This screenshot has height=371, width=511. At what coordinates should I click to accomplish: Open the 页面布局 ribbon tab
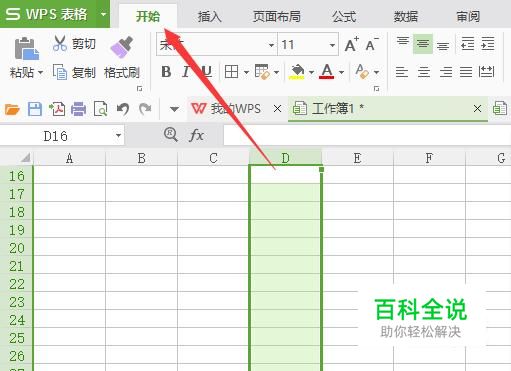(276, 16)
